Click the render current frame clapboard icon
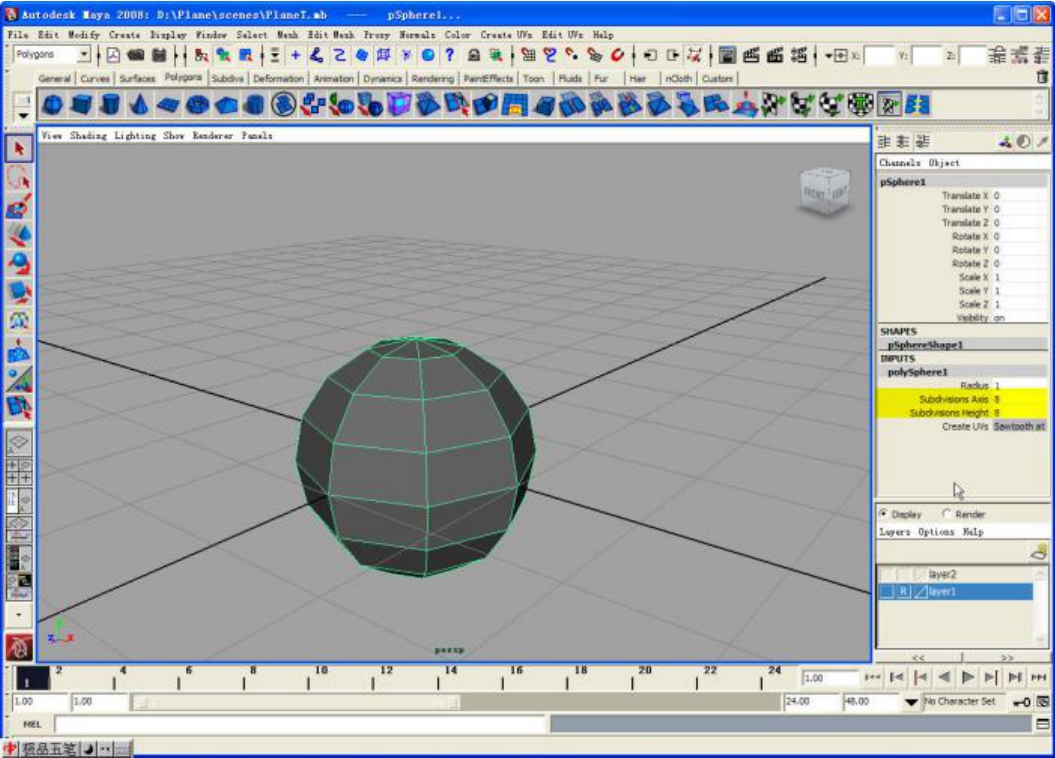This screenshot has width=1055, height=758. point(752,55)
